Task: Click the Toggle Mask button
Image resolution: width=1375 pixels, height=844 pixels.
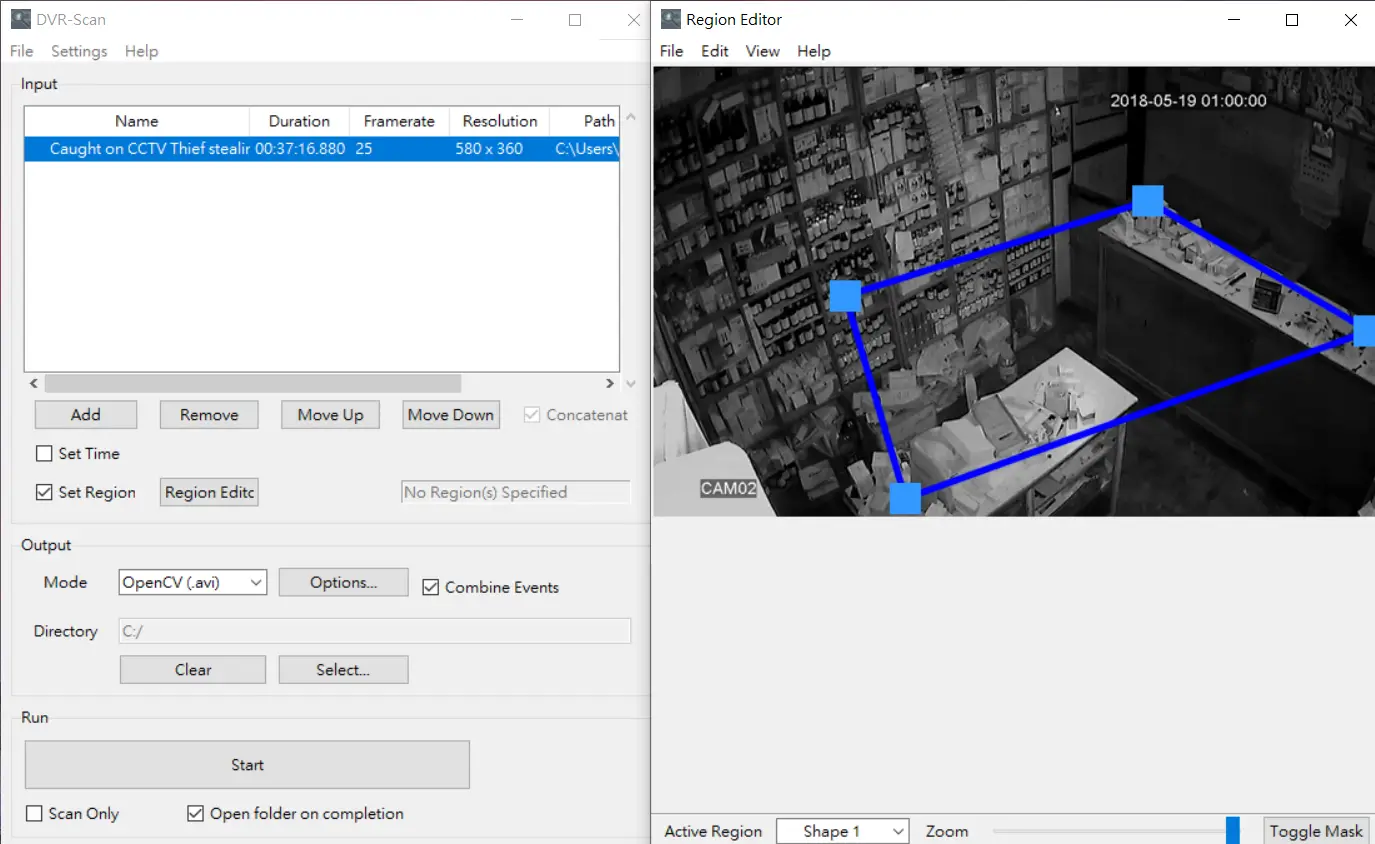Action: 1315,832
